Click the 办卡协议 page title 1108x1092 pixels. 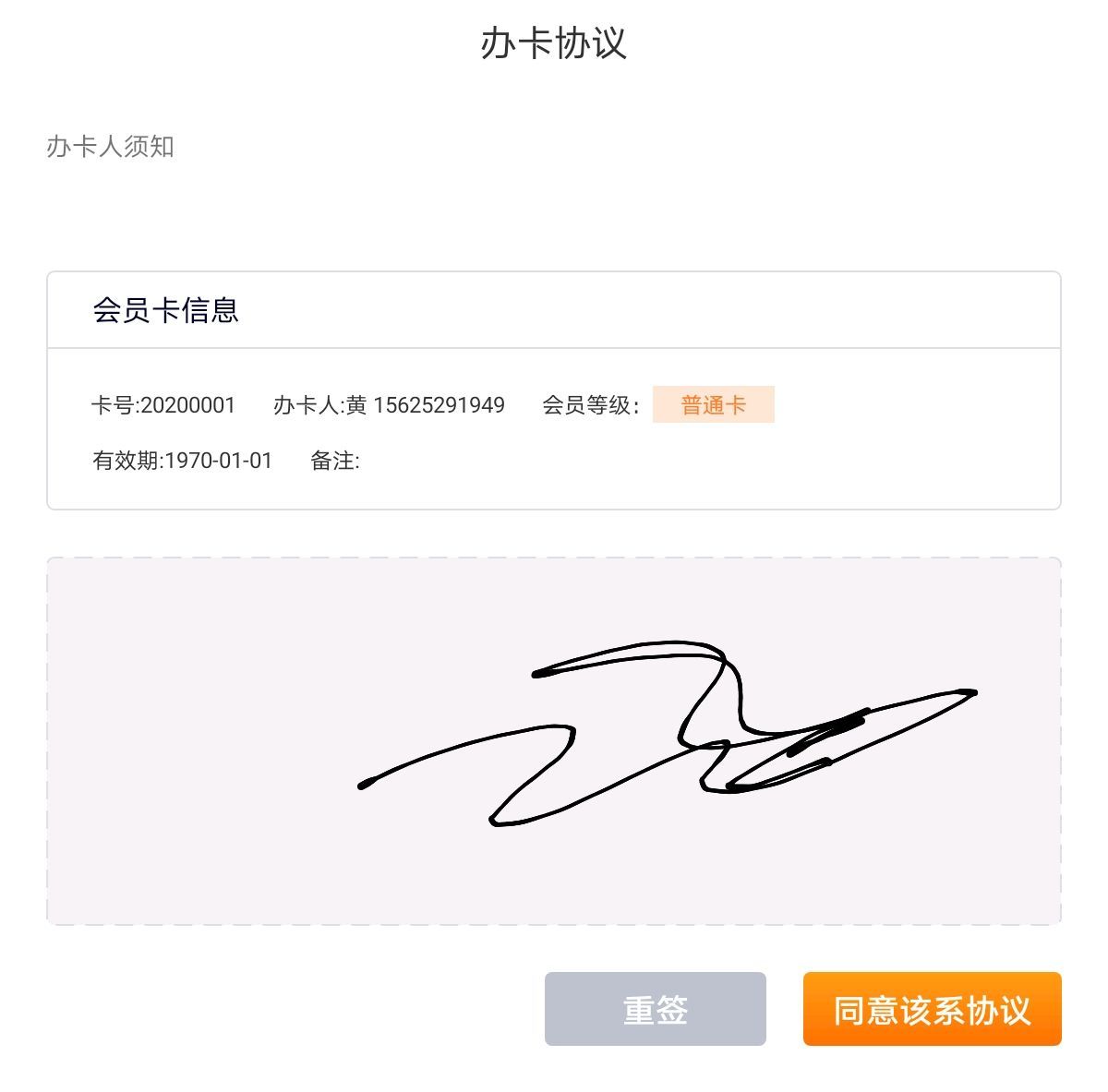tap(554, 43)
